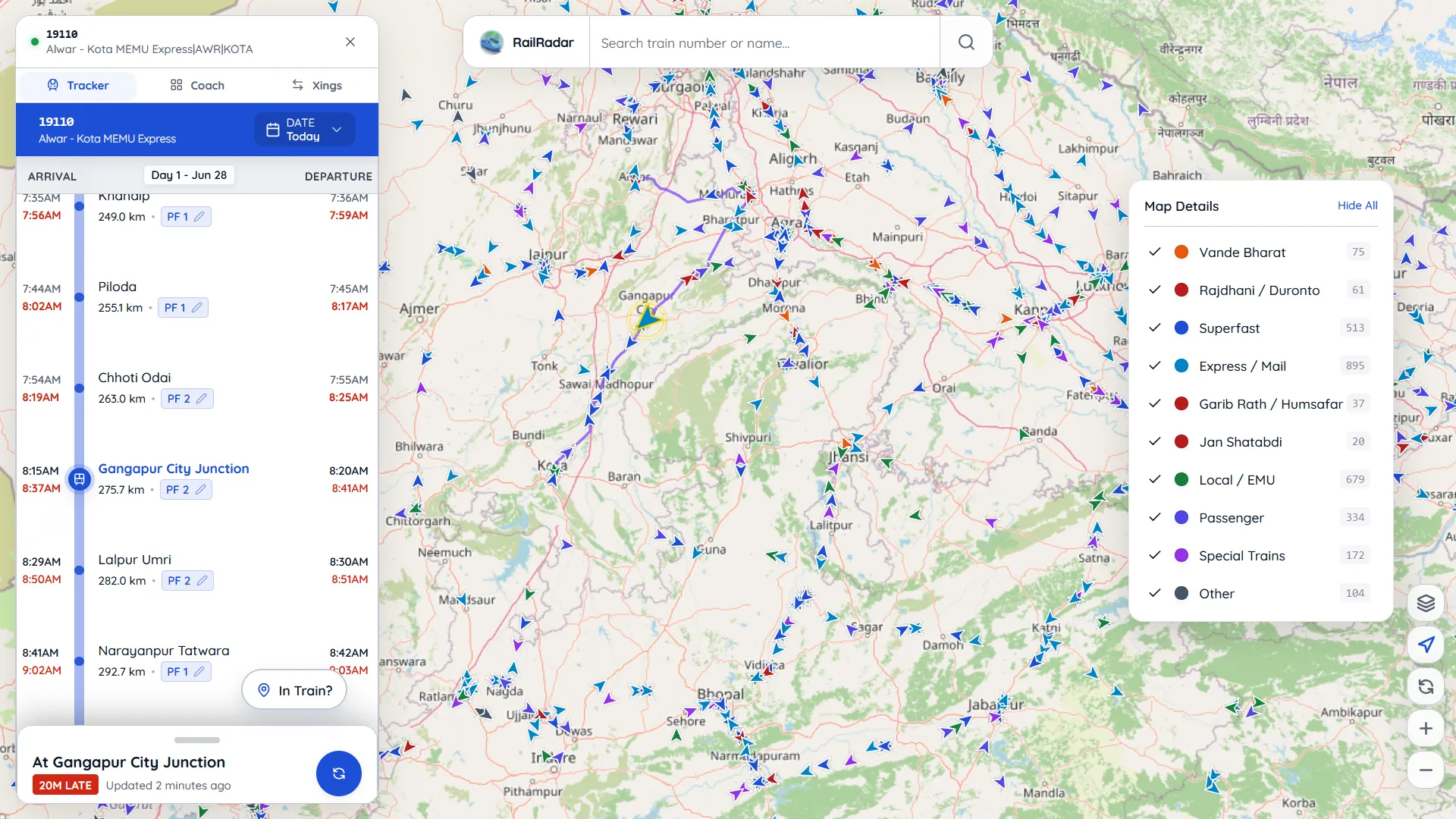The width and height of the screenshot is (1456, 819).
Task: Close the 19110 train panel
Action: coord(350,42)
